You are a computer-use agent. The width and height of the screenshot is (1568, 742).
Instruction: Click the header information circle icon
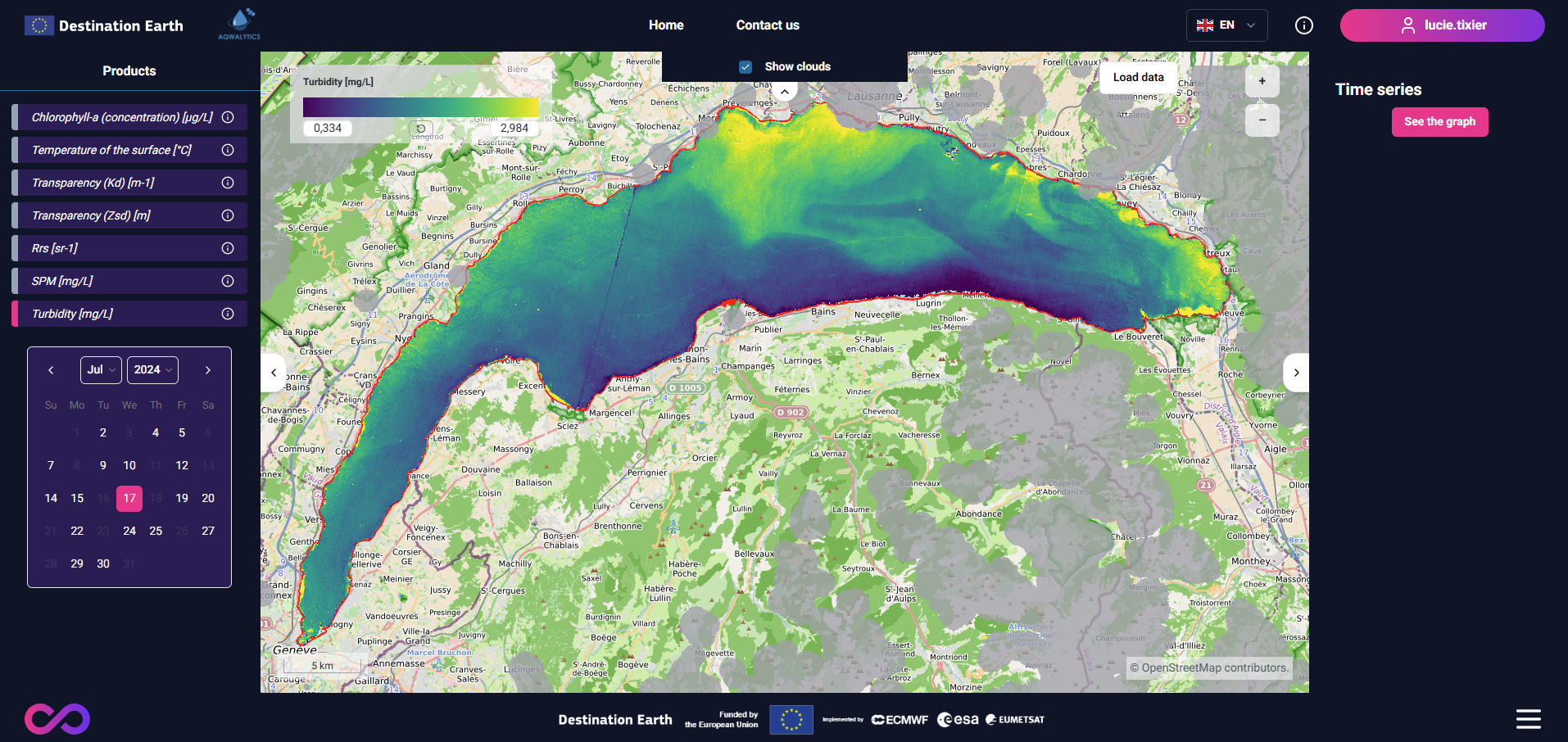[1303, 25]
